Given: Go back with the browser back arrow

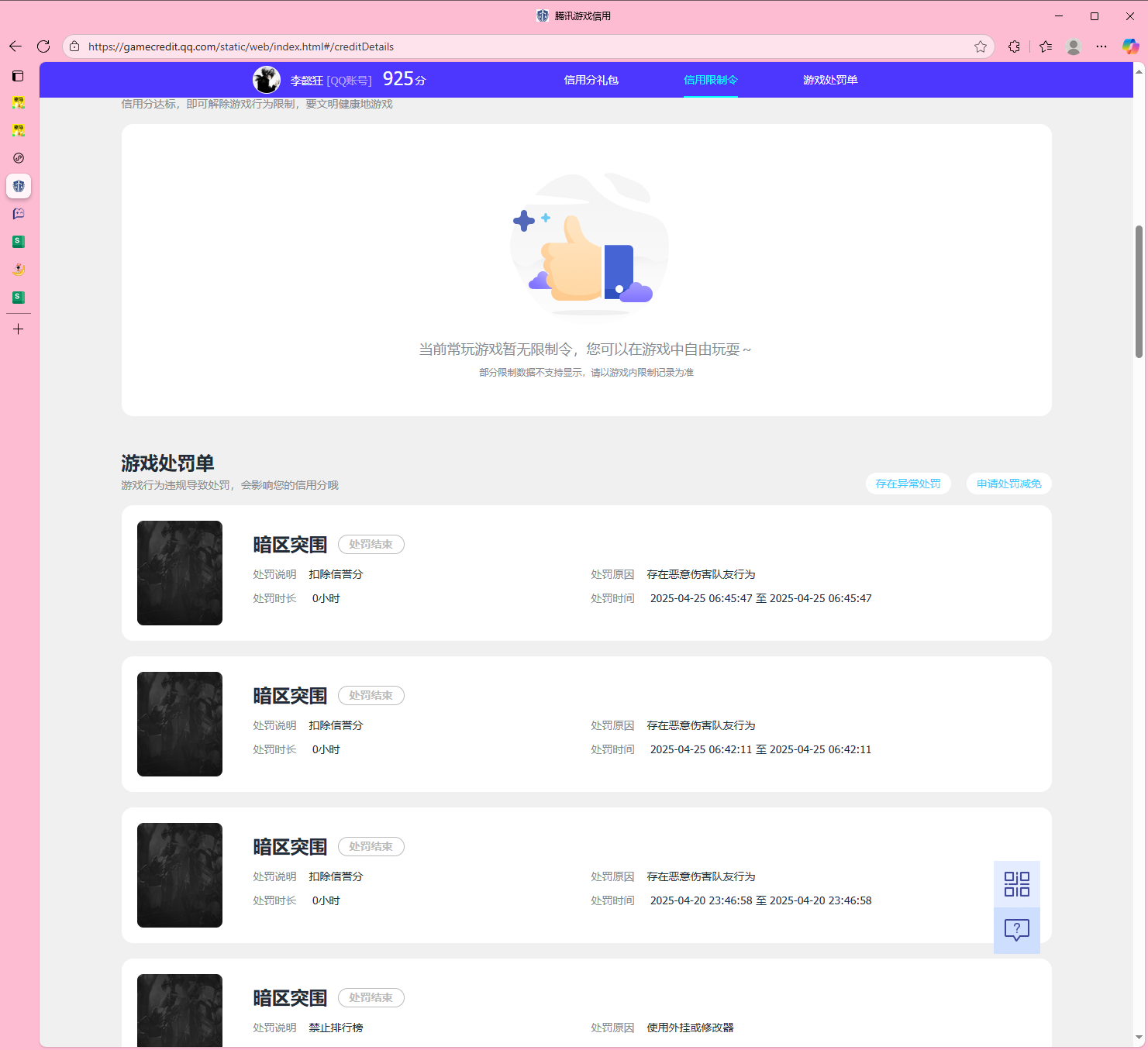Looking at the screenshot, I should (x=16, y=46).
